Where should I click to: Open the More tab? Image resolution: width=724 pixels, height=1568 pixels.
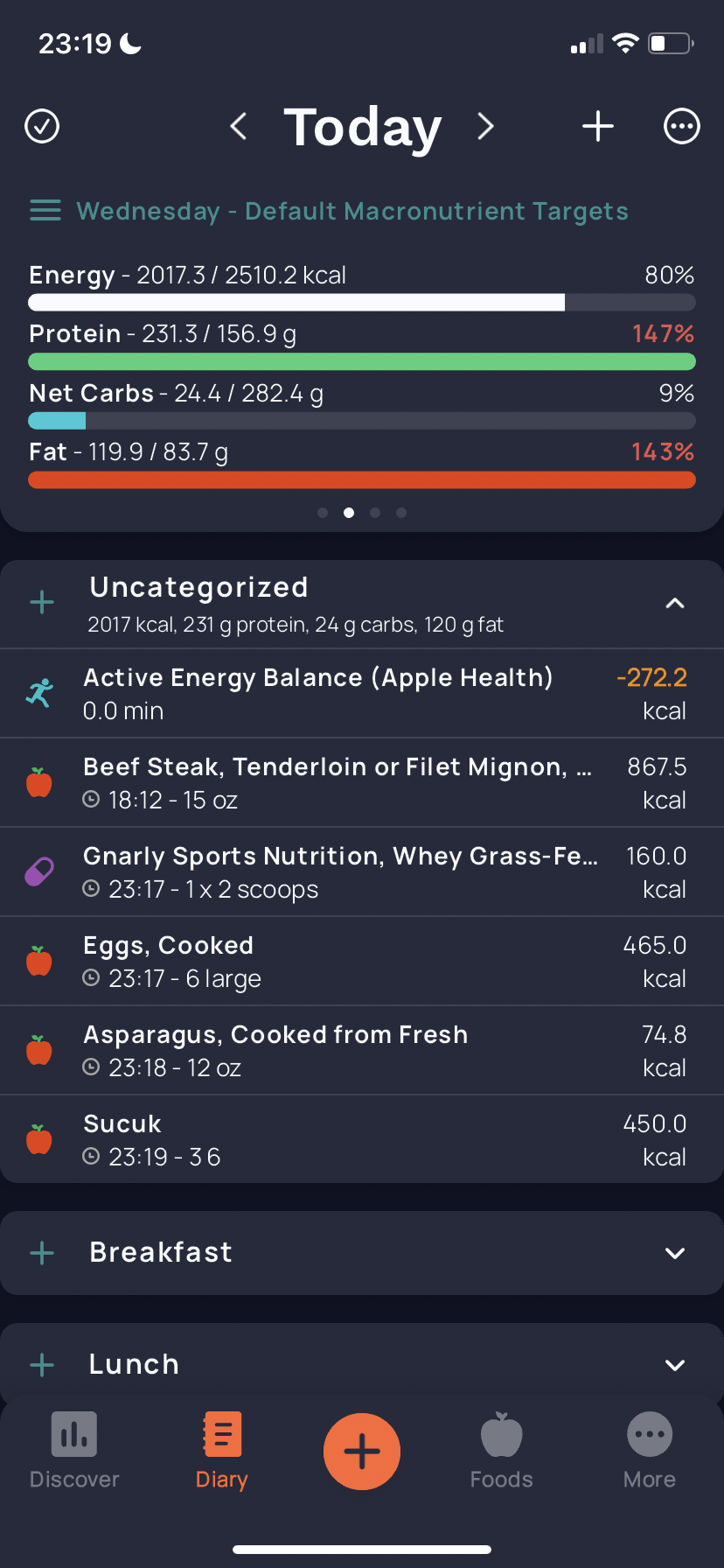tap(650, 1451)
